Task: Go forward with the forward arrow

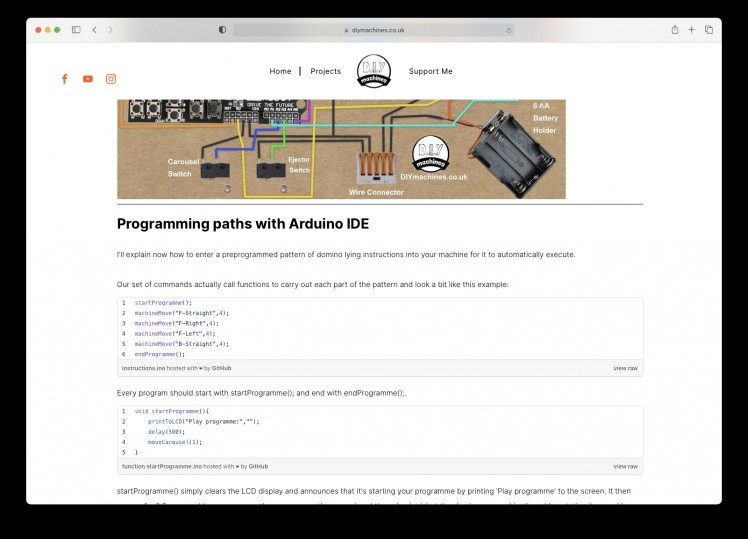Action: point(110,30)
